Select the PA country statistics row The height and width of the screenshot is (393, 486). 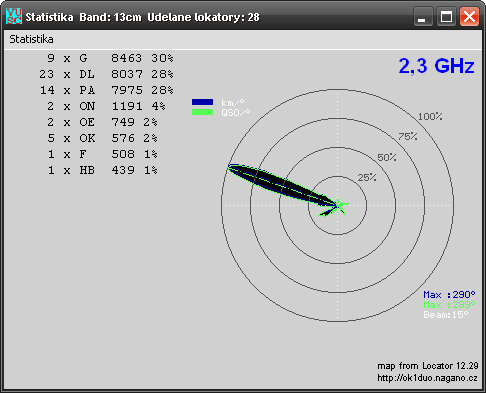[x=107, y=90]
